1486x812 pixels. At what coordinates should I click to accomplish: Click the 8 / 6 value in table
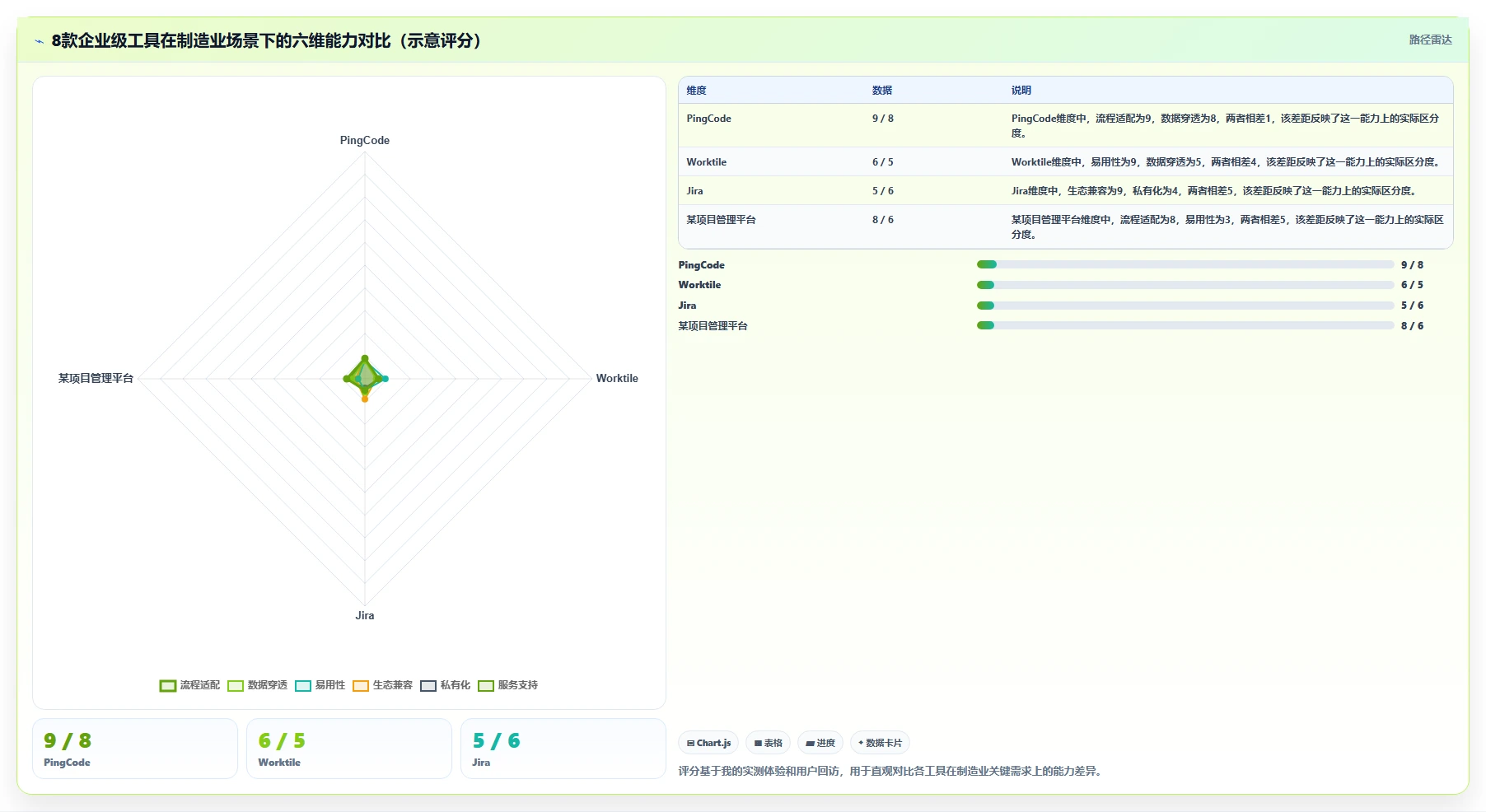pos(883,220)
